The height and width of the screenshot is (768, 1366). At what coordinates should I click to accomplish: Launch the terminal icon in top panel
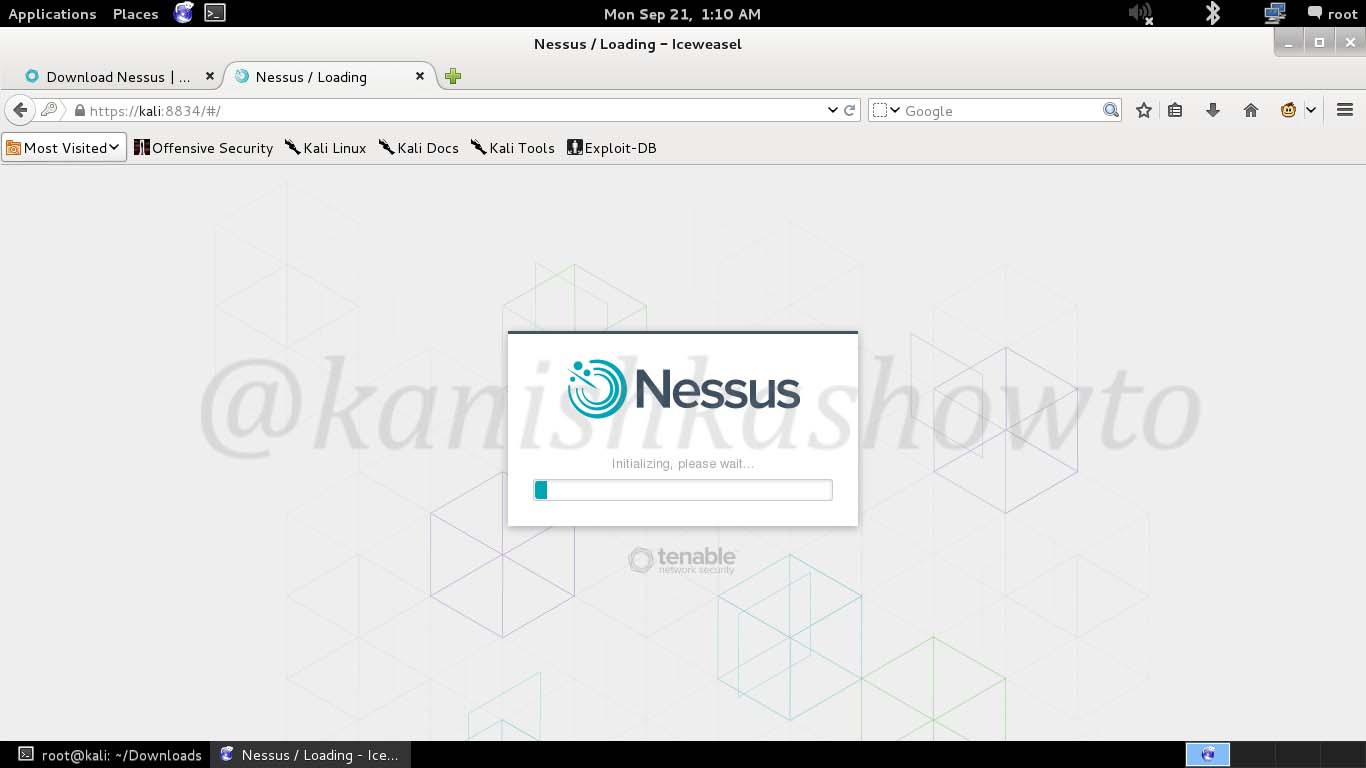(215, 13)
